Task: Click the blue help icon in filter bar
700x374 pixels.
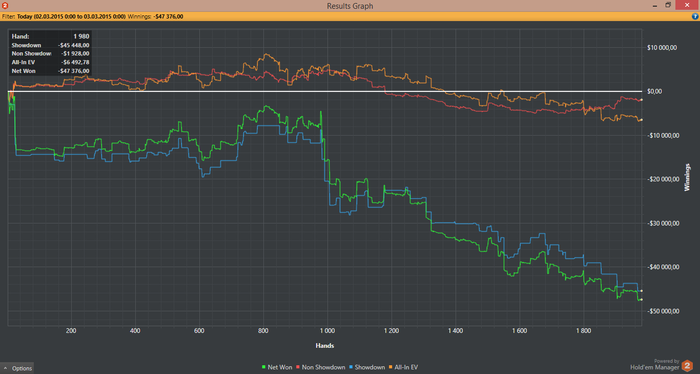Action: pyautogui.click(x=695, y=17)
